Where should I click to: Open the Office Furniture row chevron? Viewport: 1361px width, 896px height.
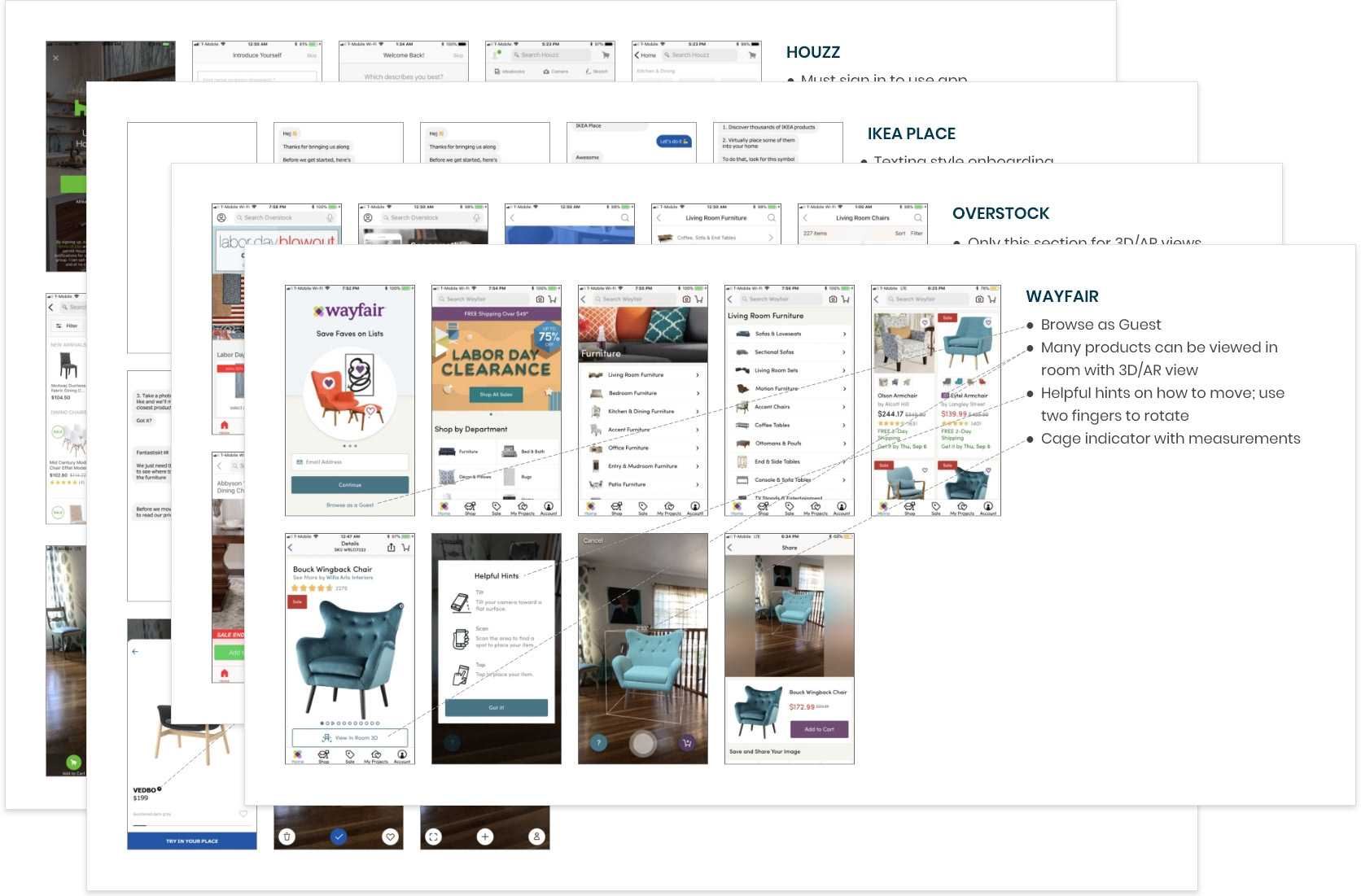click(698, 448)
